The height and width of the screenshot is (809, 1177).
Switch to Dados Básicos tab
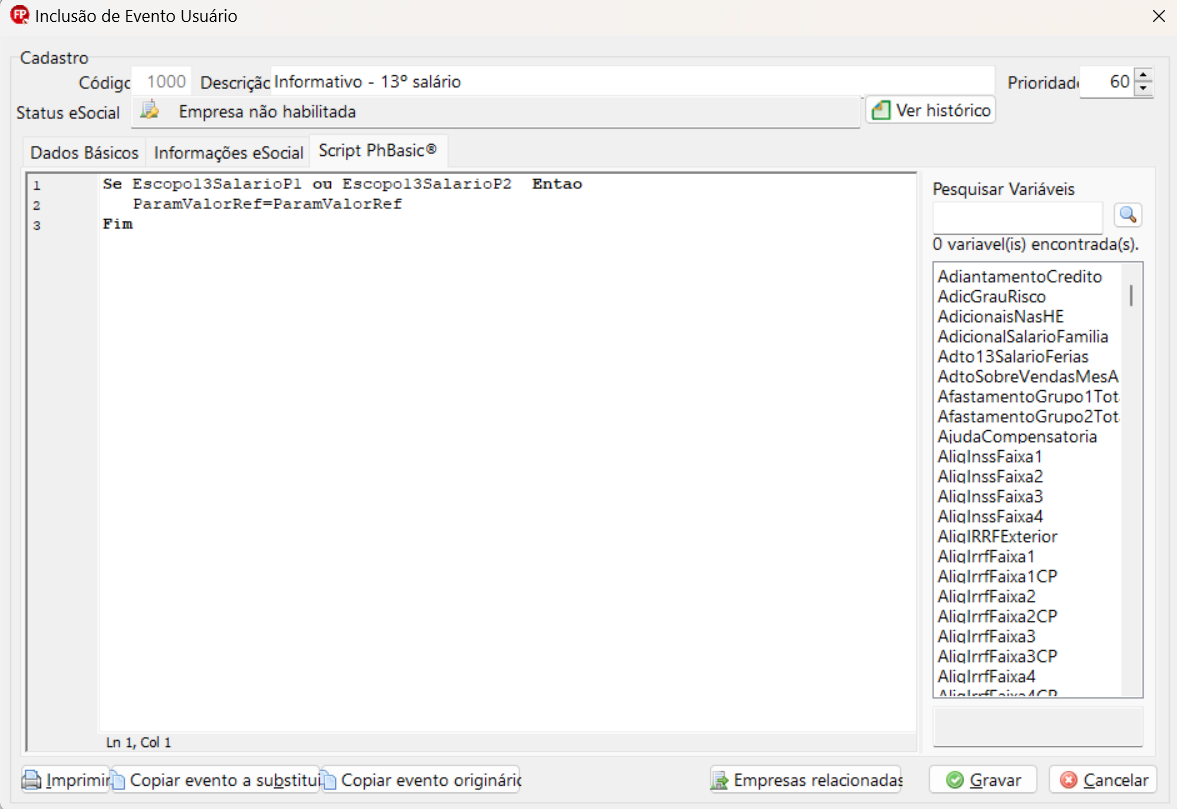point(84,152)
